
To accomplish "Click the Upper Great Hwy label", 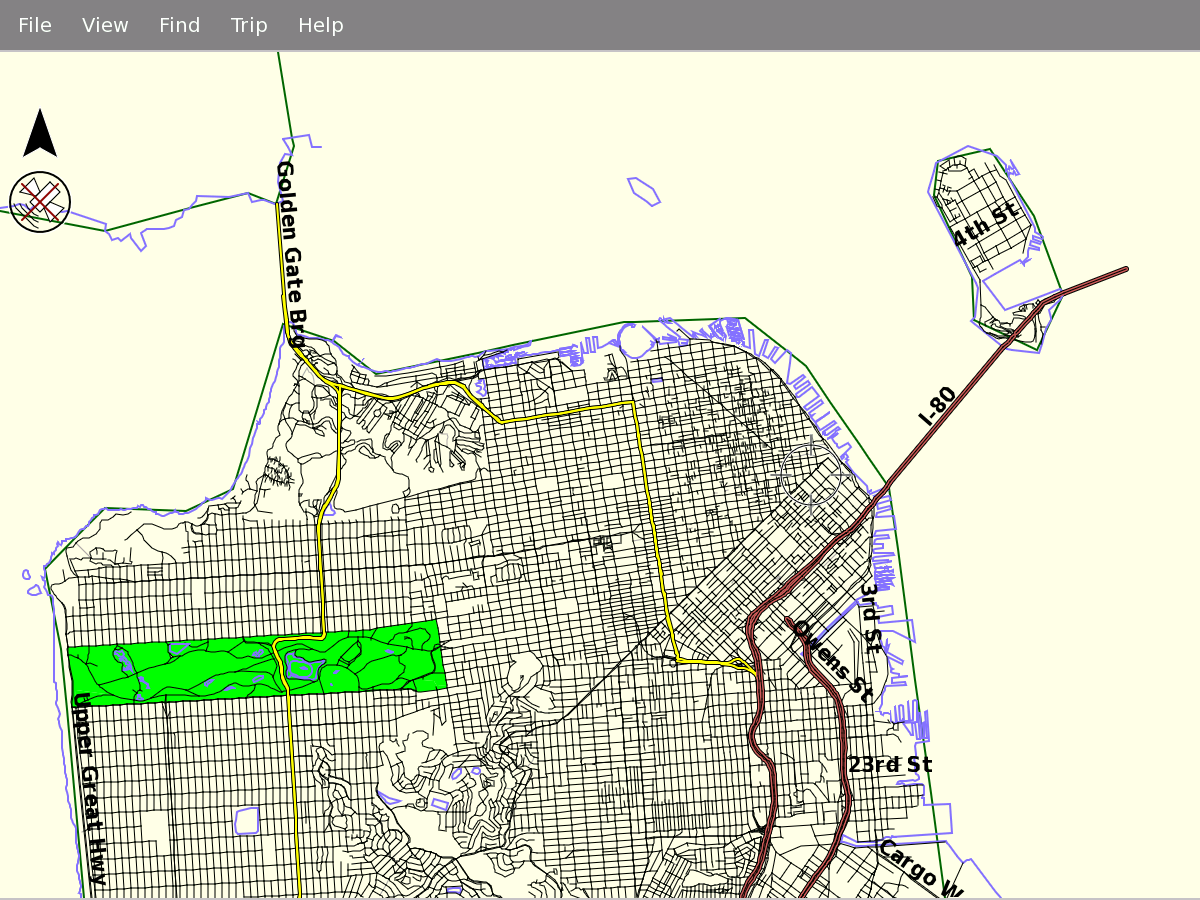I will (90, 788).
